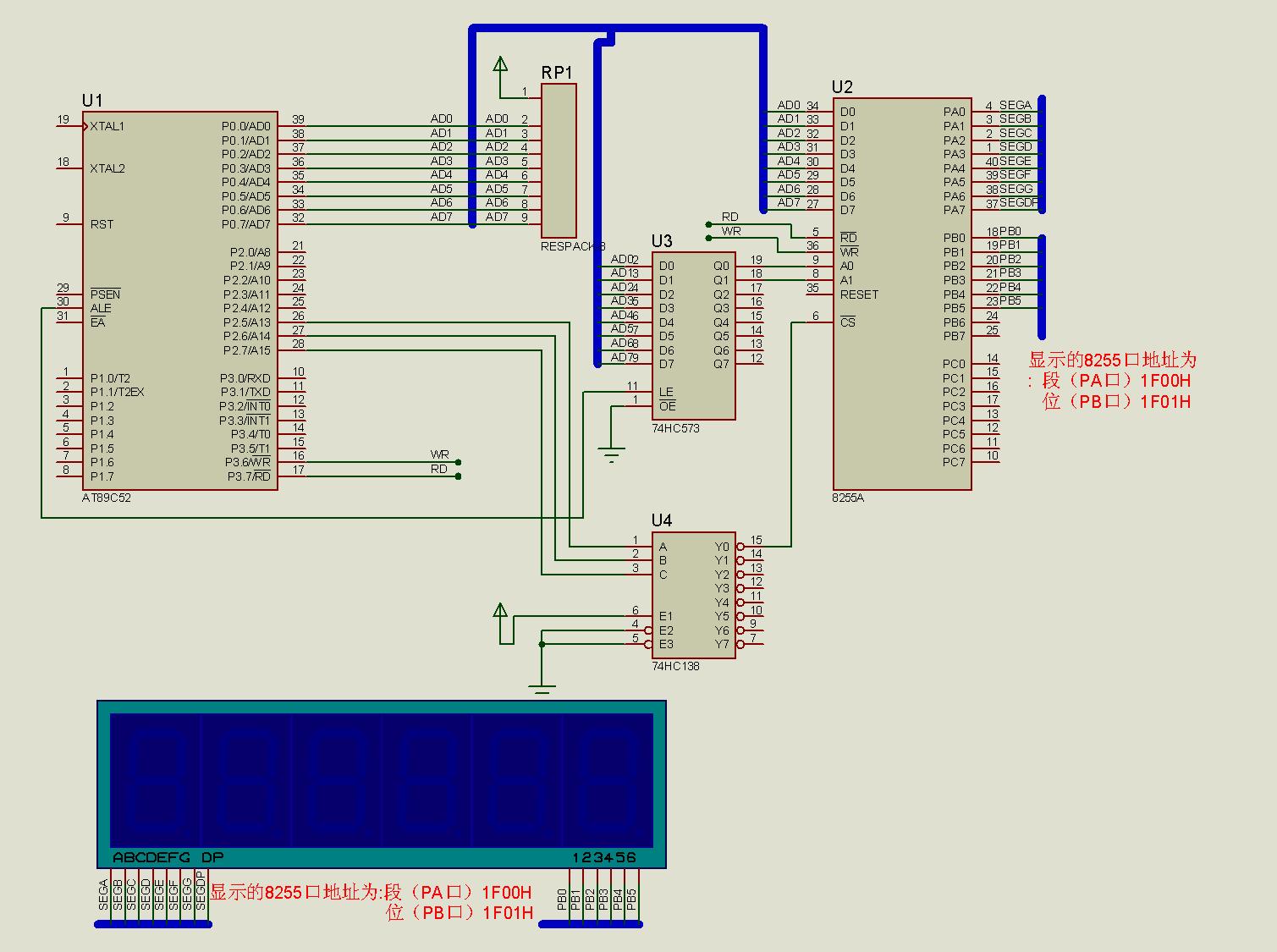Select the SEGA label at PA0 output
This screenshot has height=952, width=1277.
[1015, 106]
